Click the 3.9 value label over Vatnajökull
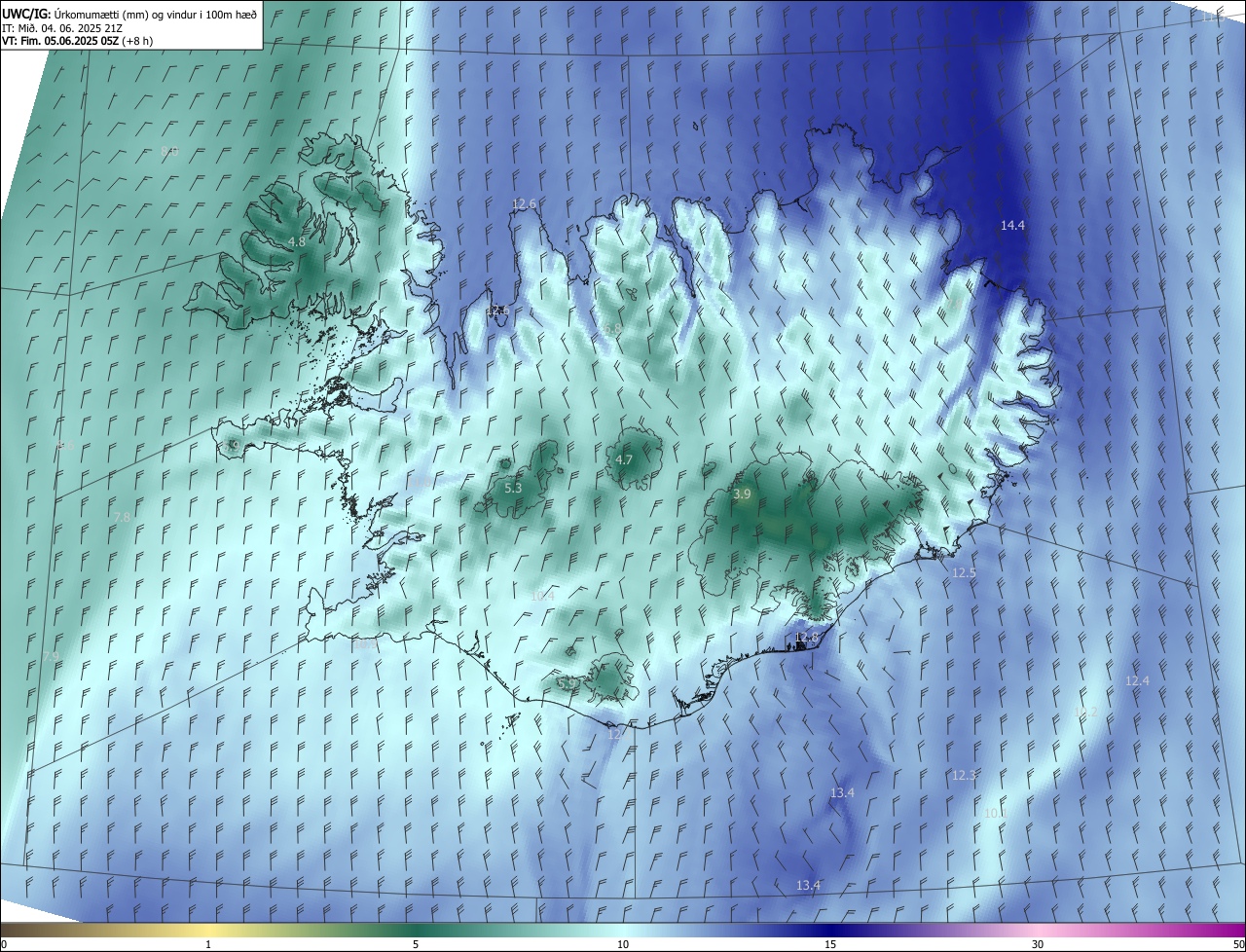The image size is (1246, 952). 742,494
